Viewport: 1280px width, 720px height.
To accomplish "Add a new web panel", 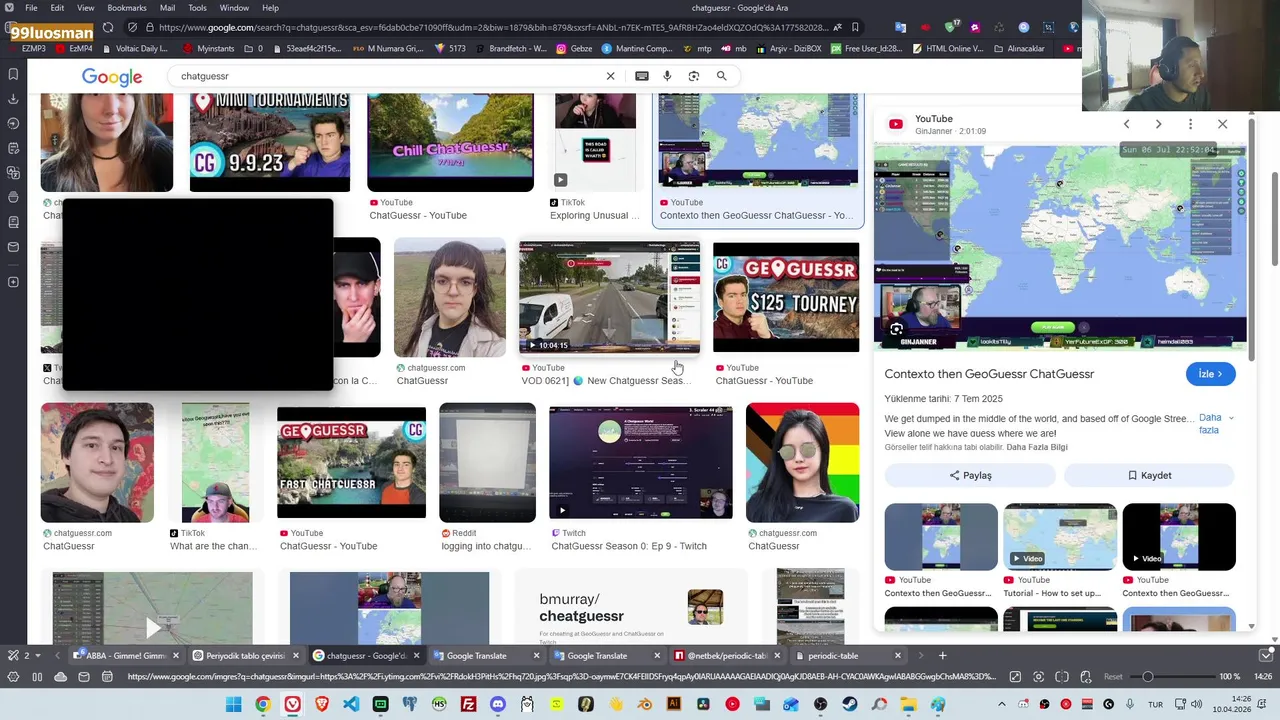I will (13, 282).
